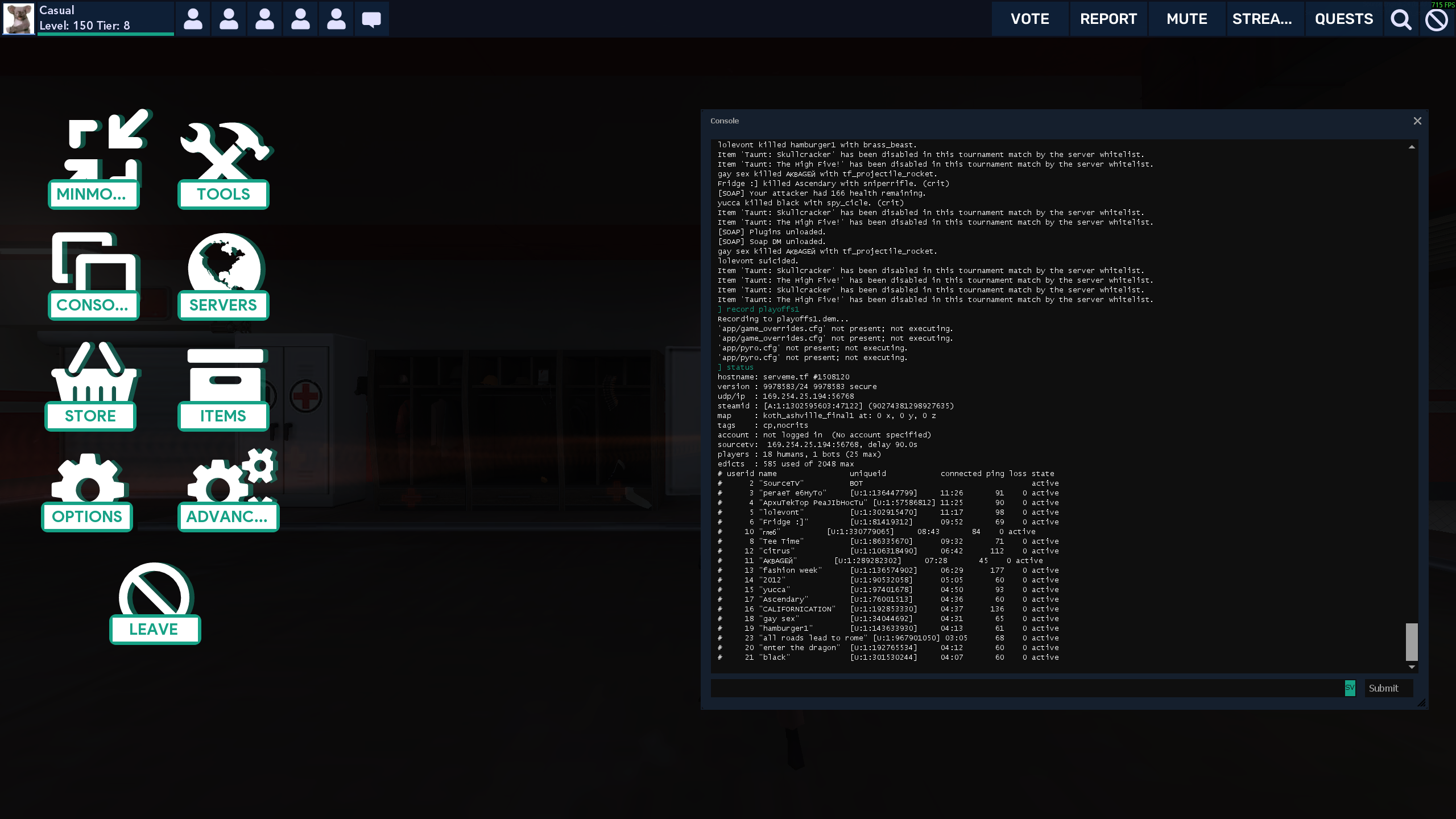Open the QUESTS menu
The width and height of the screenshot is (1456, 819).
(1343, 19)
